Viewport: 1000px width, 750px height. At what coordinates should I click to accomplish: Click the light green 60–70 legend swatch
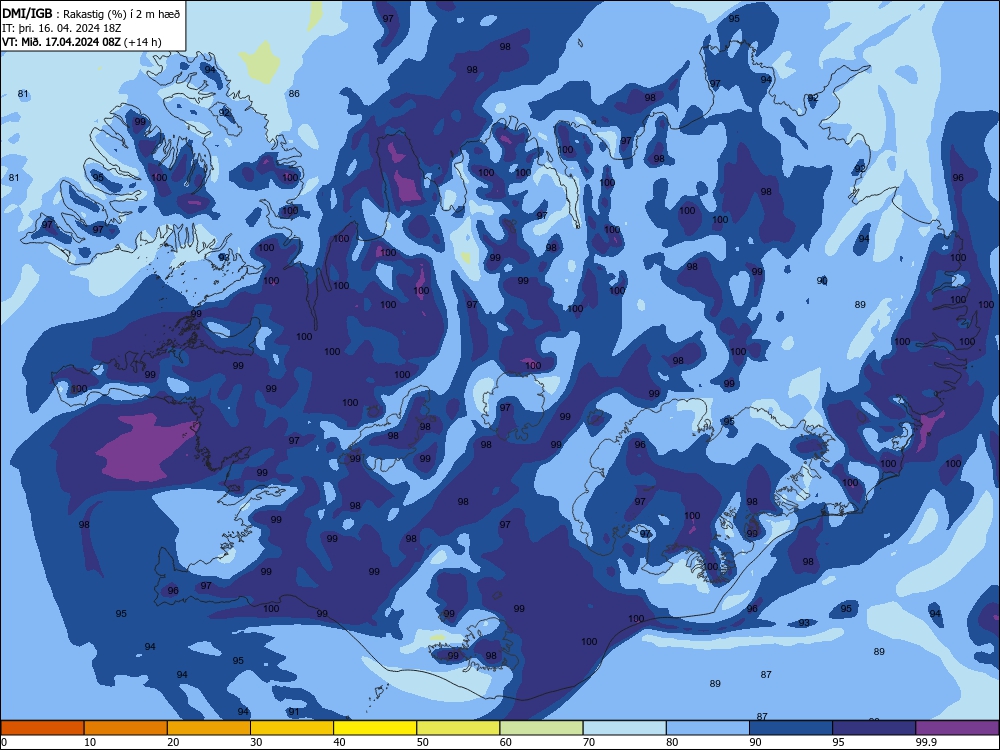click(541, 728)
